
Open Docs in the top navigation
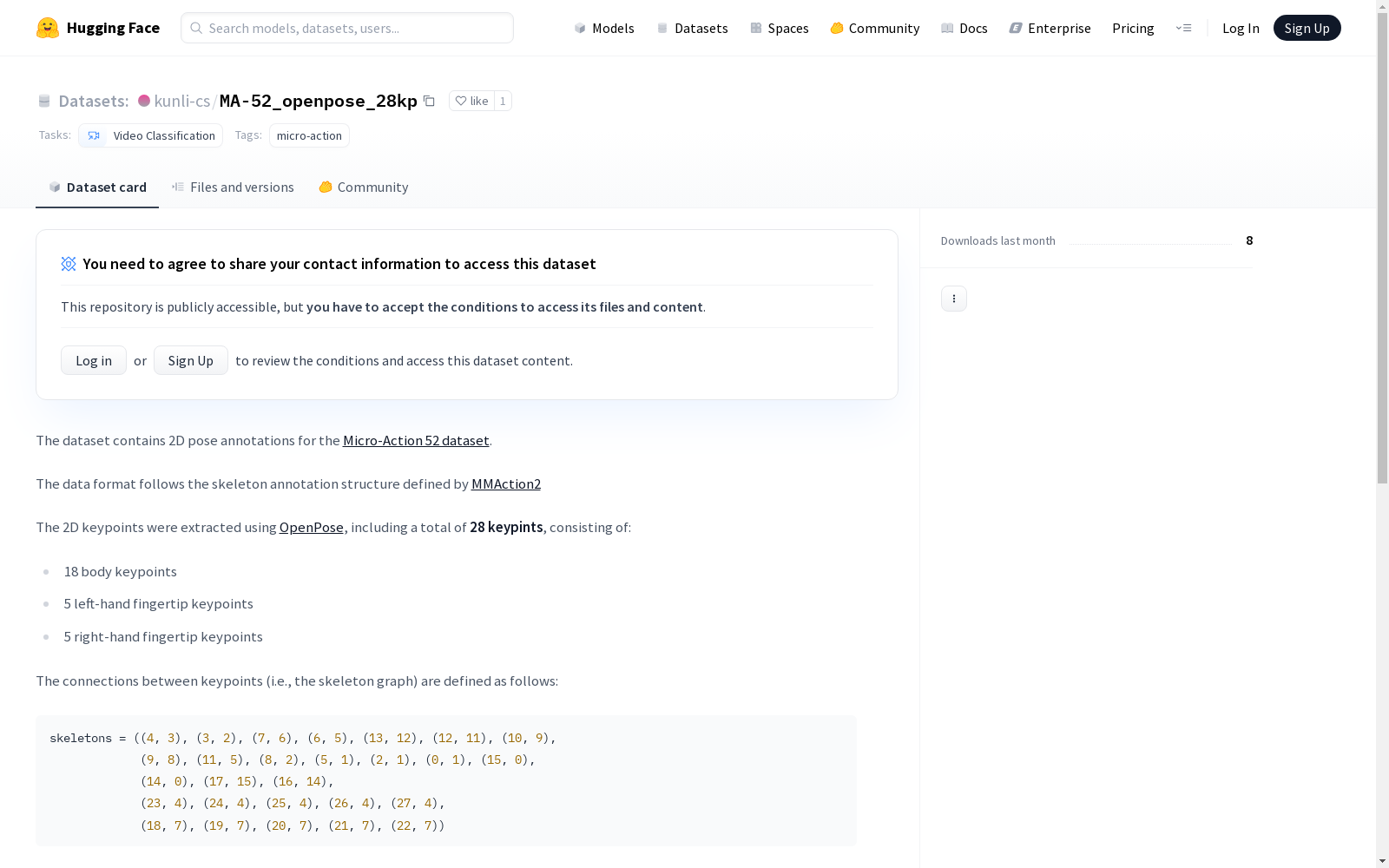tap(964, 28)
